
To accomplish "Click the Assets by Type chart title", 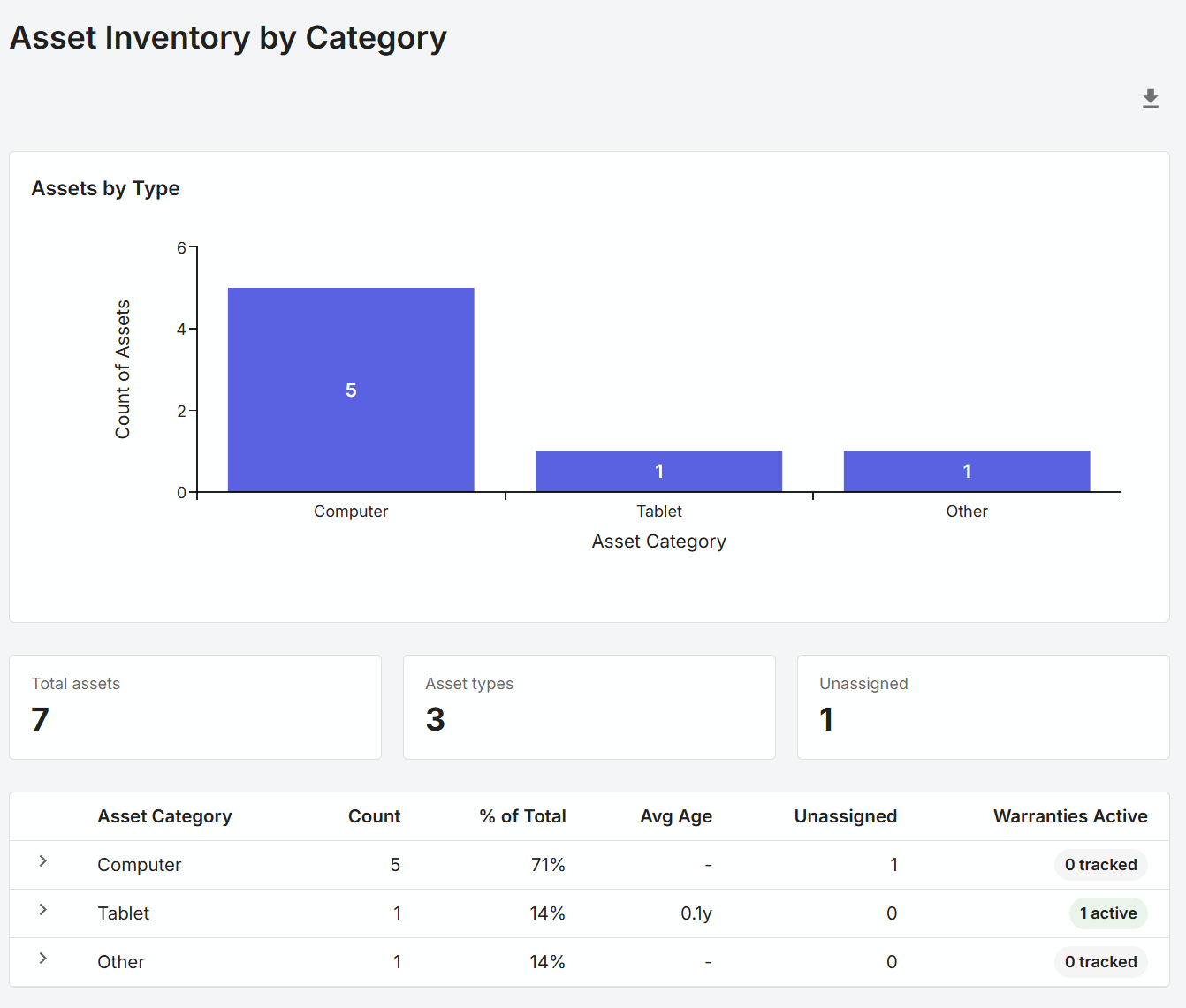I will [105, 188].
